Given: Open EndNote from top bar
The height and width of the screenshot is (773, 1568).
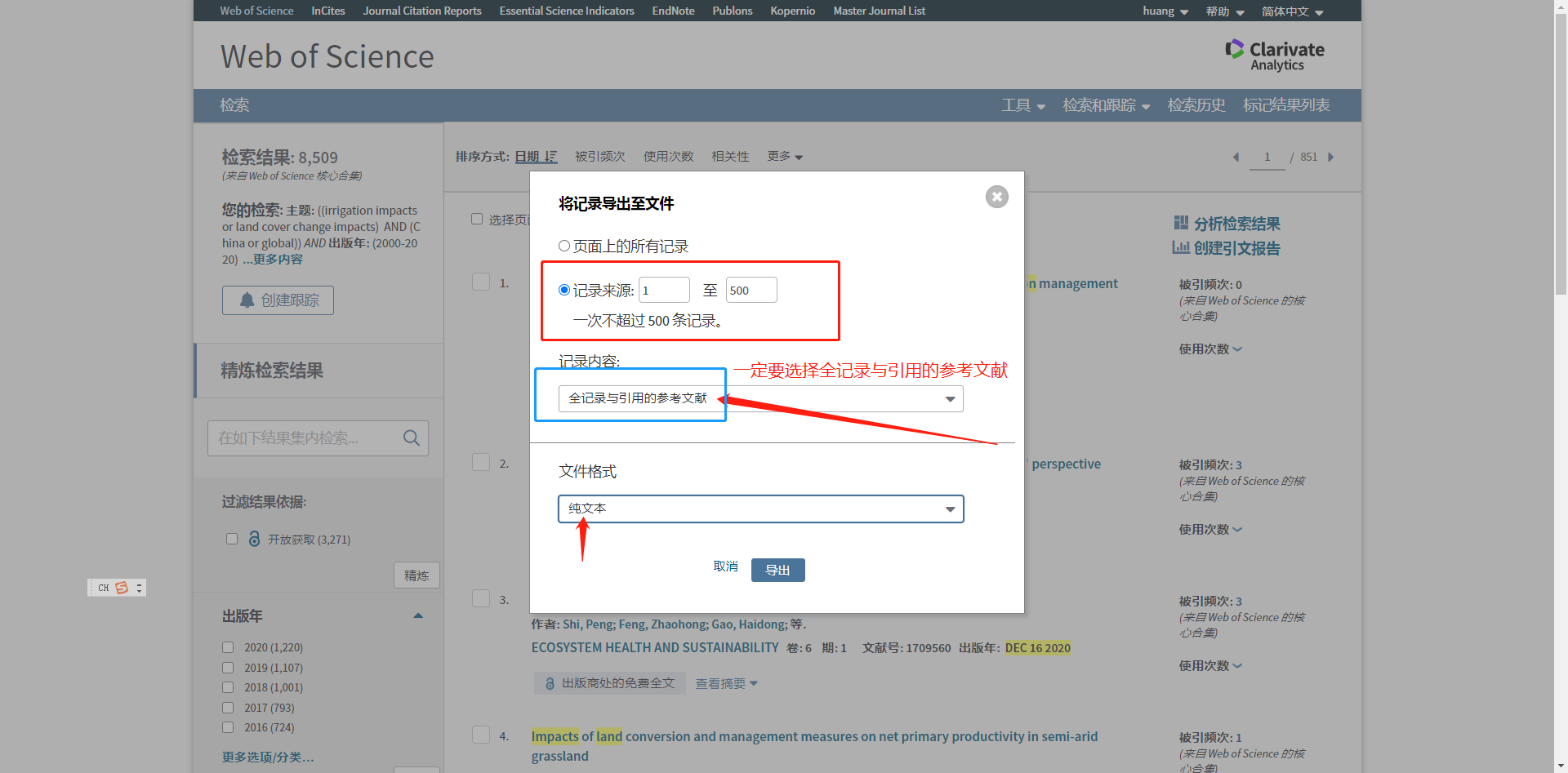Looking at the screenshot, I should (x=673, y=11).
